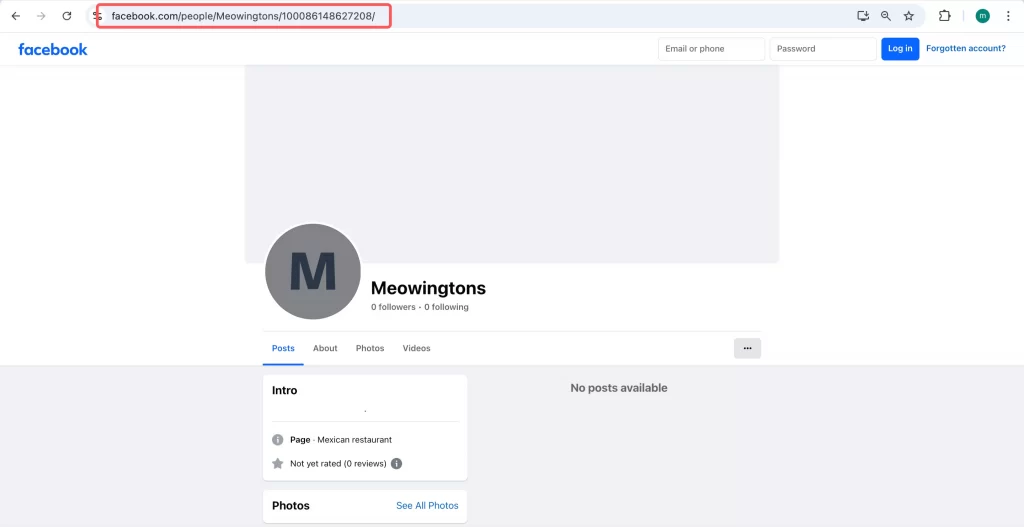1024x527 pixels.
Task: Switch to the Posts tab
Action: [283, 348]
